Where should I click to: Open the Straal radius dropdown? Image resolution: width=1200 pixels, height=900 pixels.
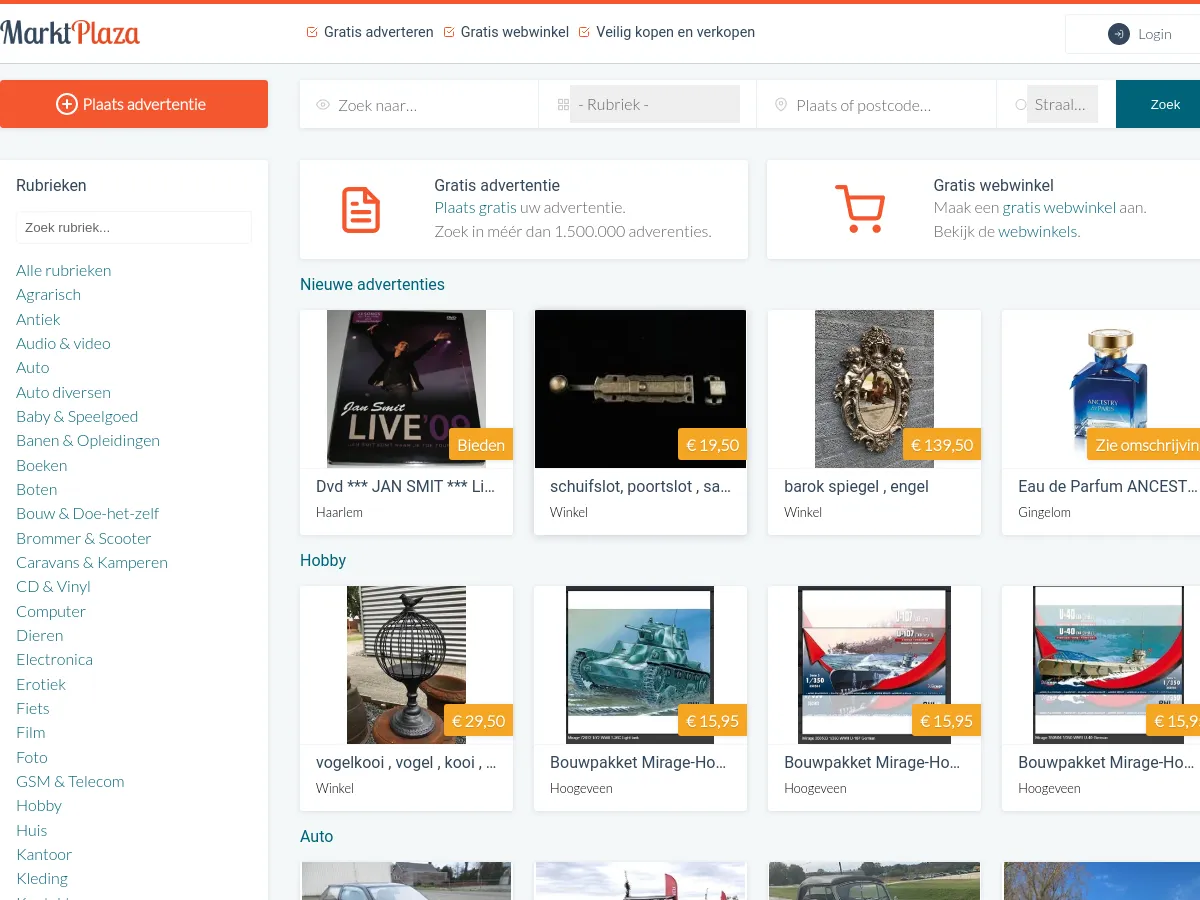point(1061,104)
